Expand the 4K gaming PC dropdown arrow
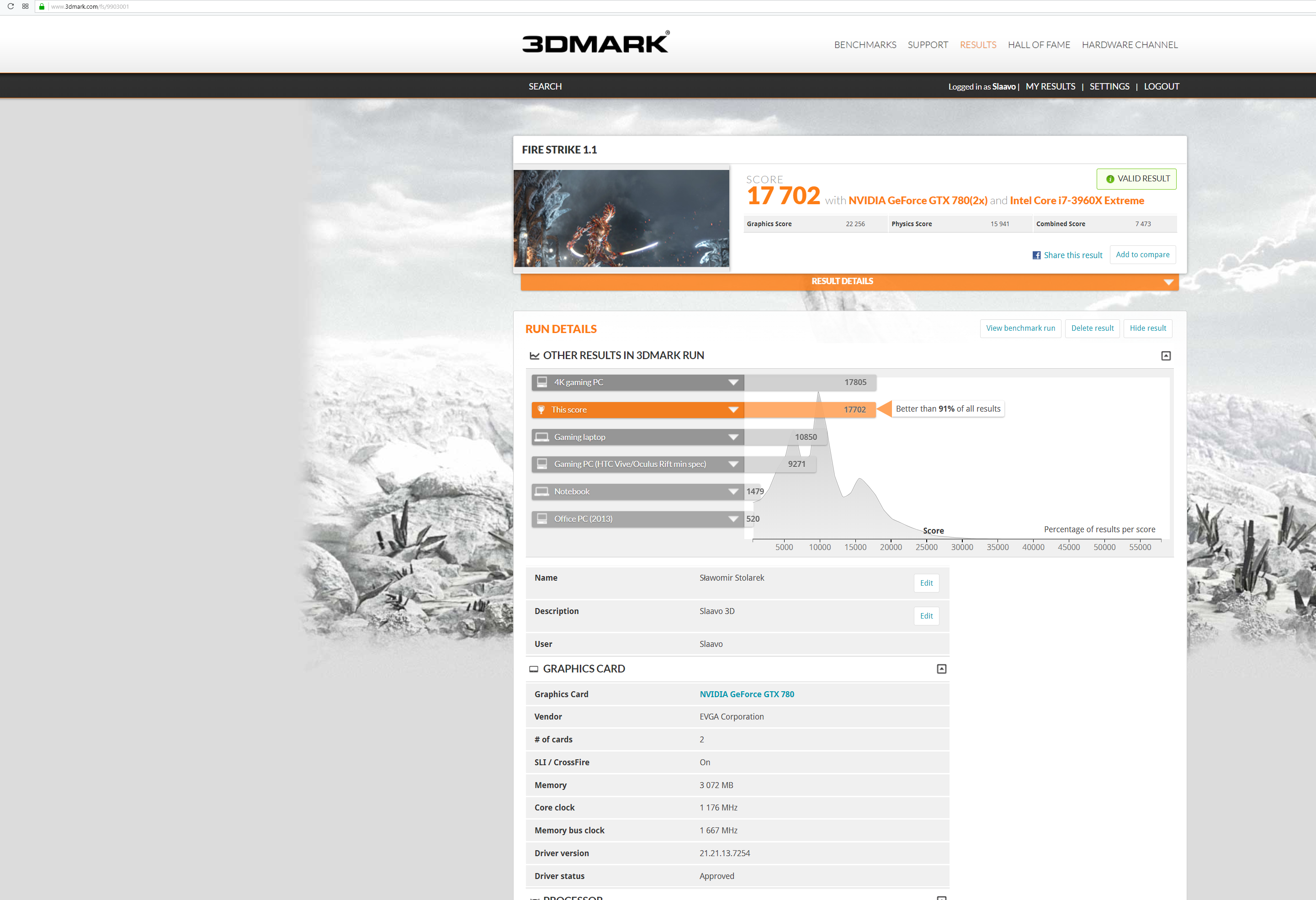Viewport: 1316px width, 900px height. [733, 383]
